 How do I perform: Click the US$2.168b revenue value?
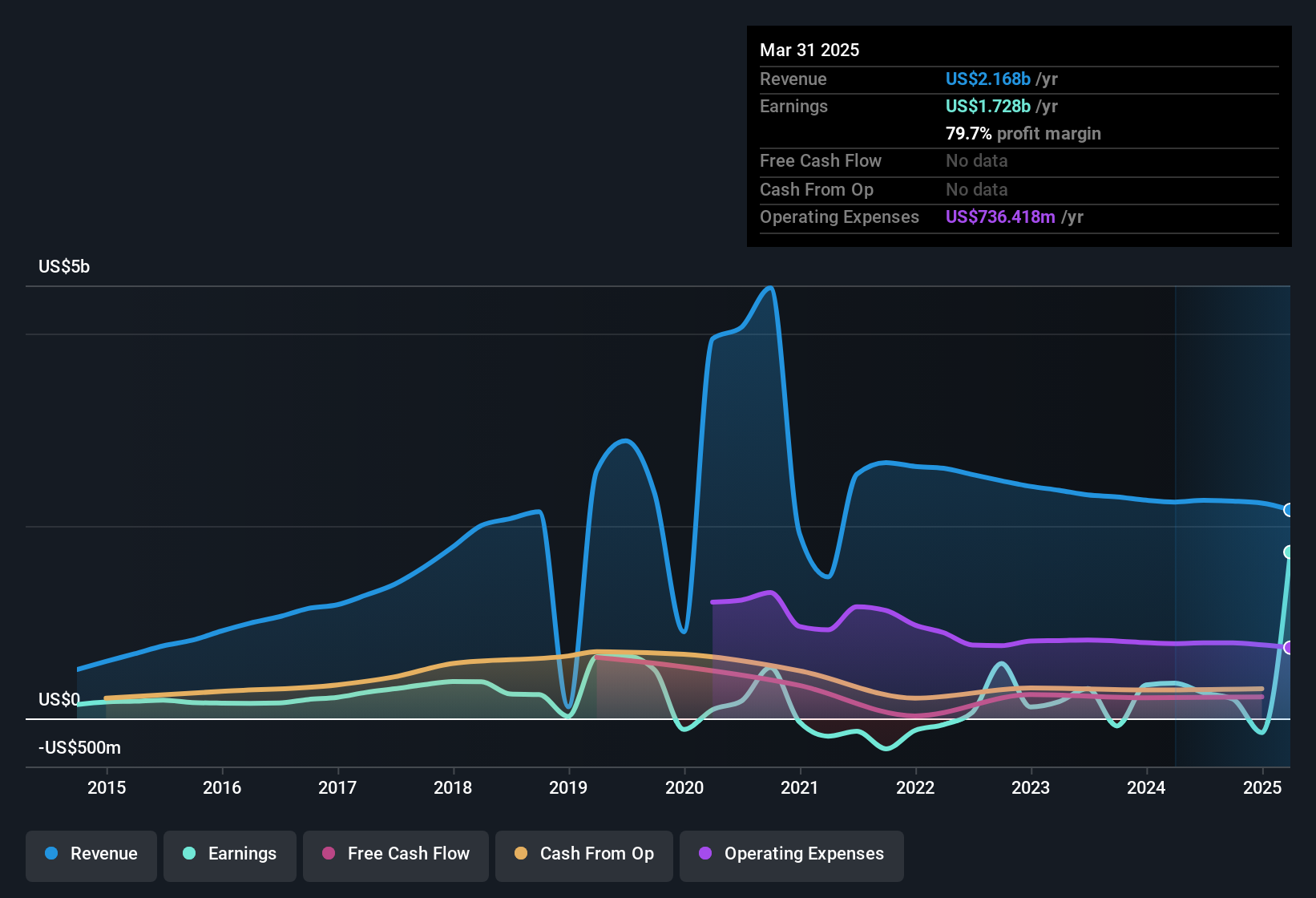coord(987,79)
